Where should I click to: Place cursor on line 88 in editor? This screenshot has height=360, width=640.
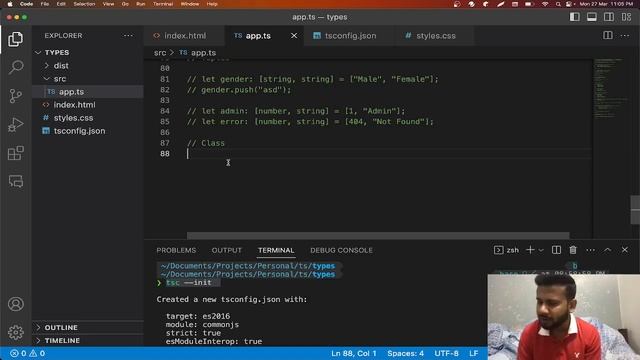tap(388, 153)
